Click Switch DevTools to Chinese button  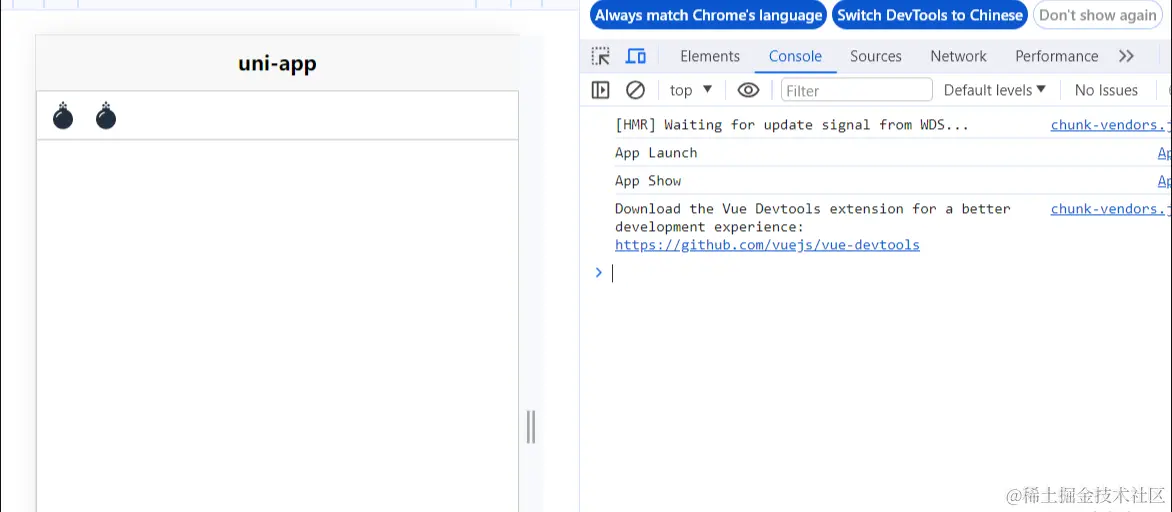point(930,15)
